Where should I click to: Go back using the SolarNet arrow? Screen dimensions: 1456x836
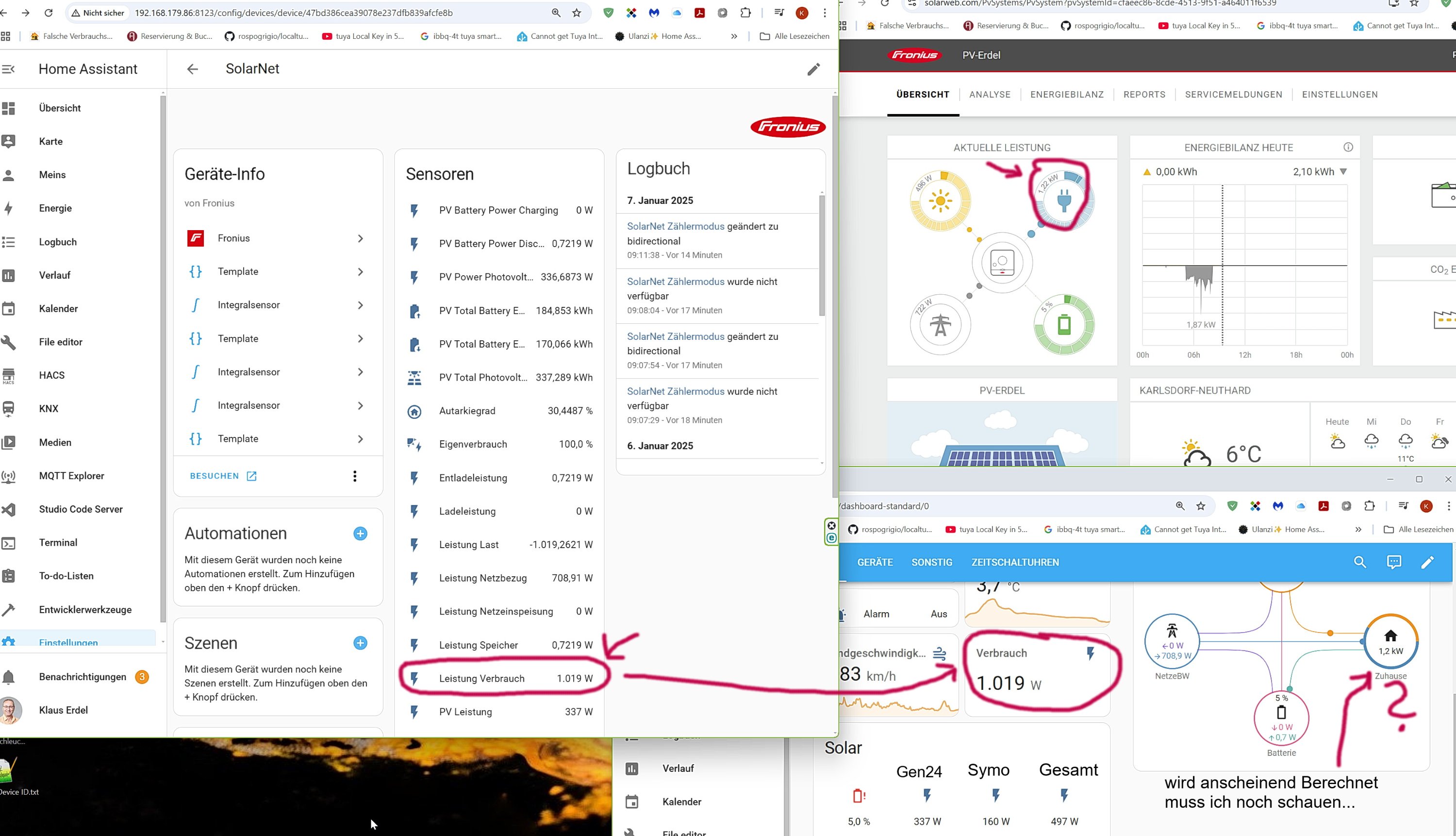(192, 69)
